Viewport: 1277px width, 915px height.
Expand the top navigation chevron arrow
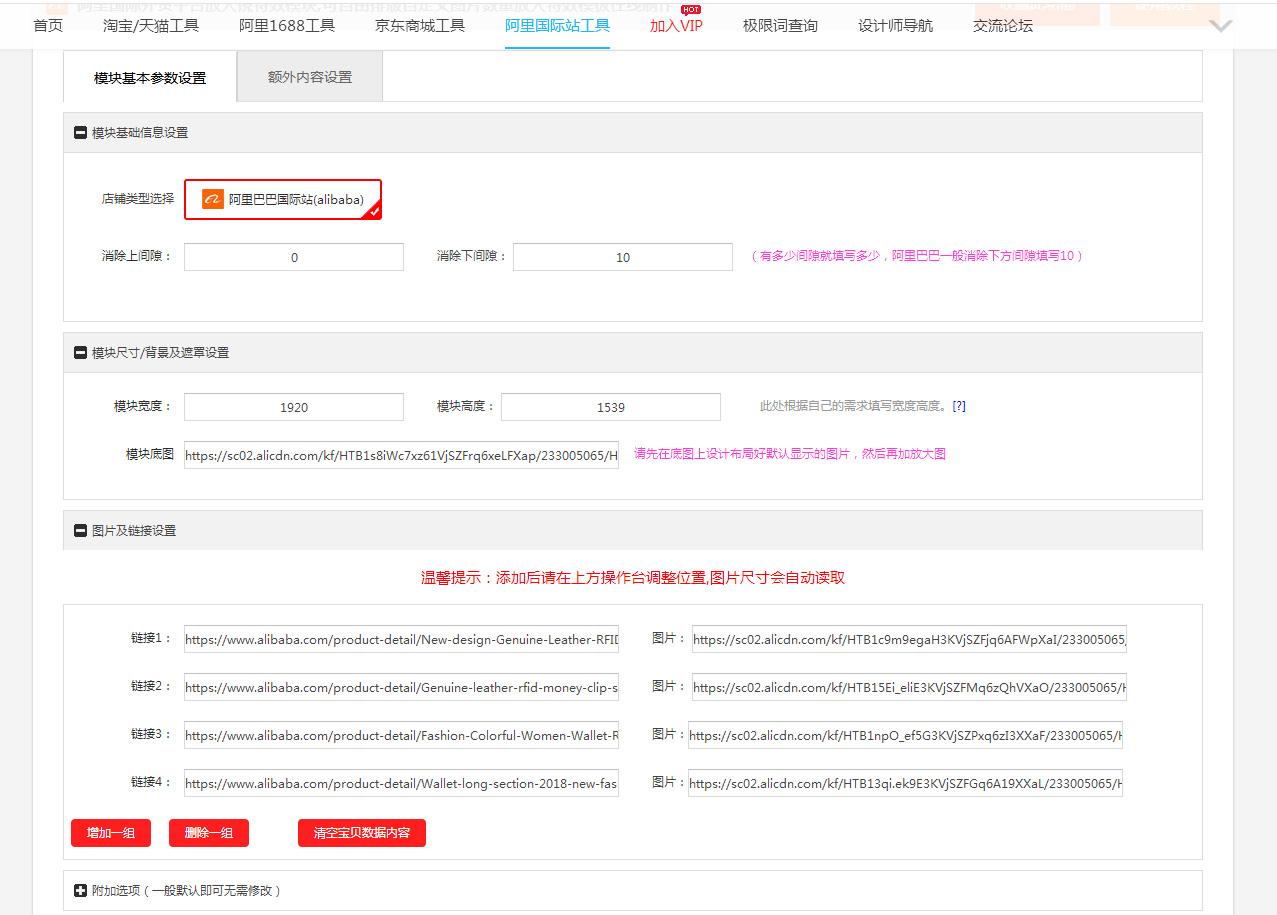coord(1220,26)
